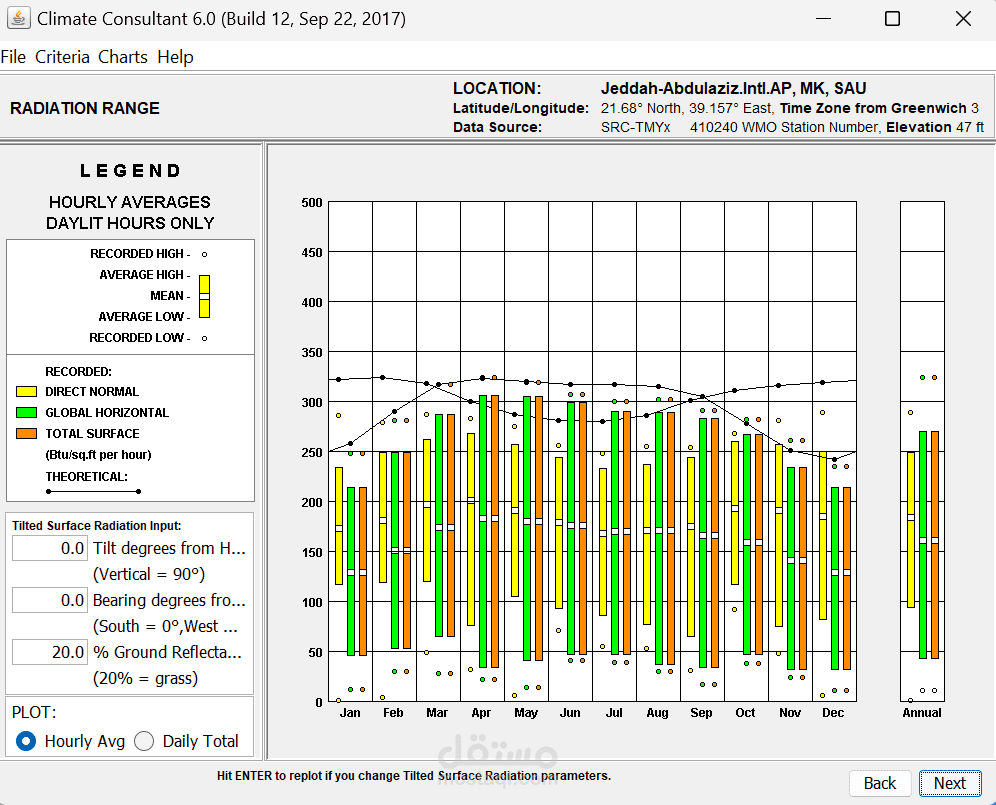Click the Direct Normal yellow legend swatch
996x805 pixels.
coord(27,391)
